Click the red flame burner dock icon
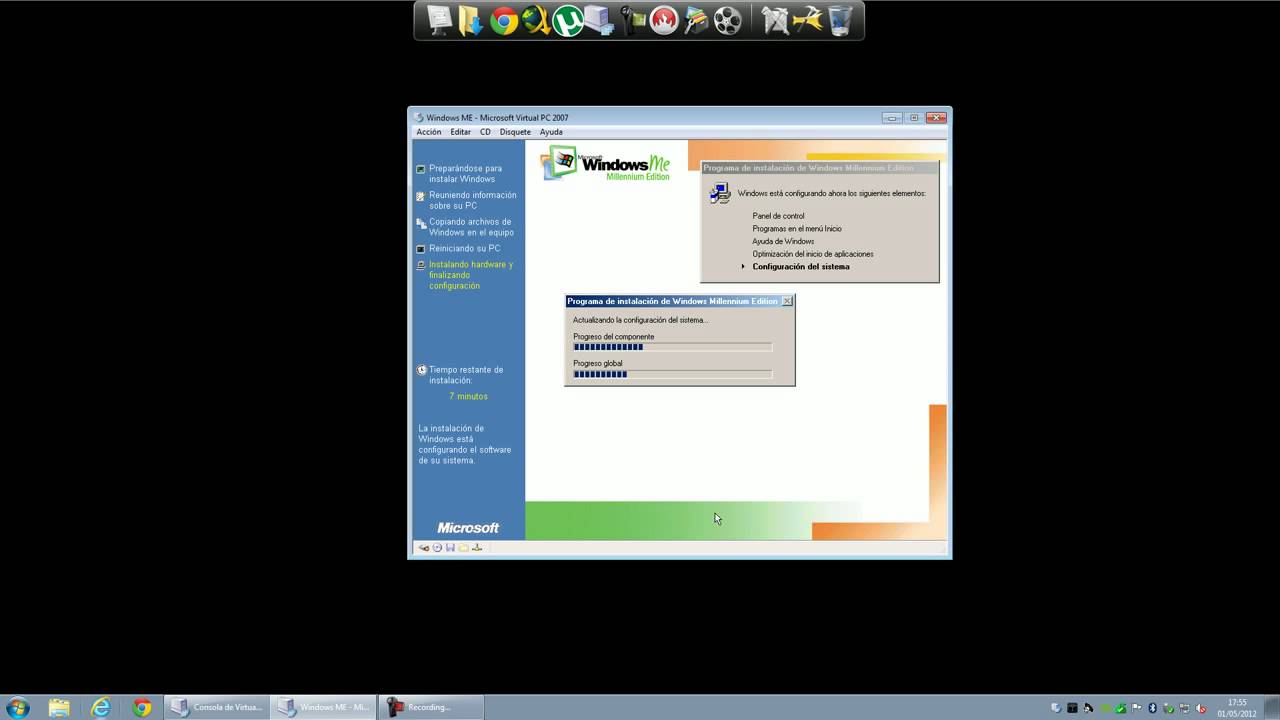The width and height of the screenshot is (1280, 720). click(x=664, y=20)
